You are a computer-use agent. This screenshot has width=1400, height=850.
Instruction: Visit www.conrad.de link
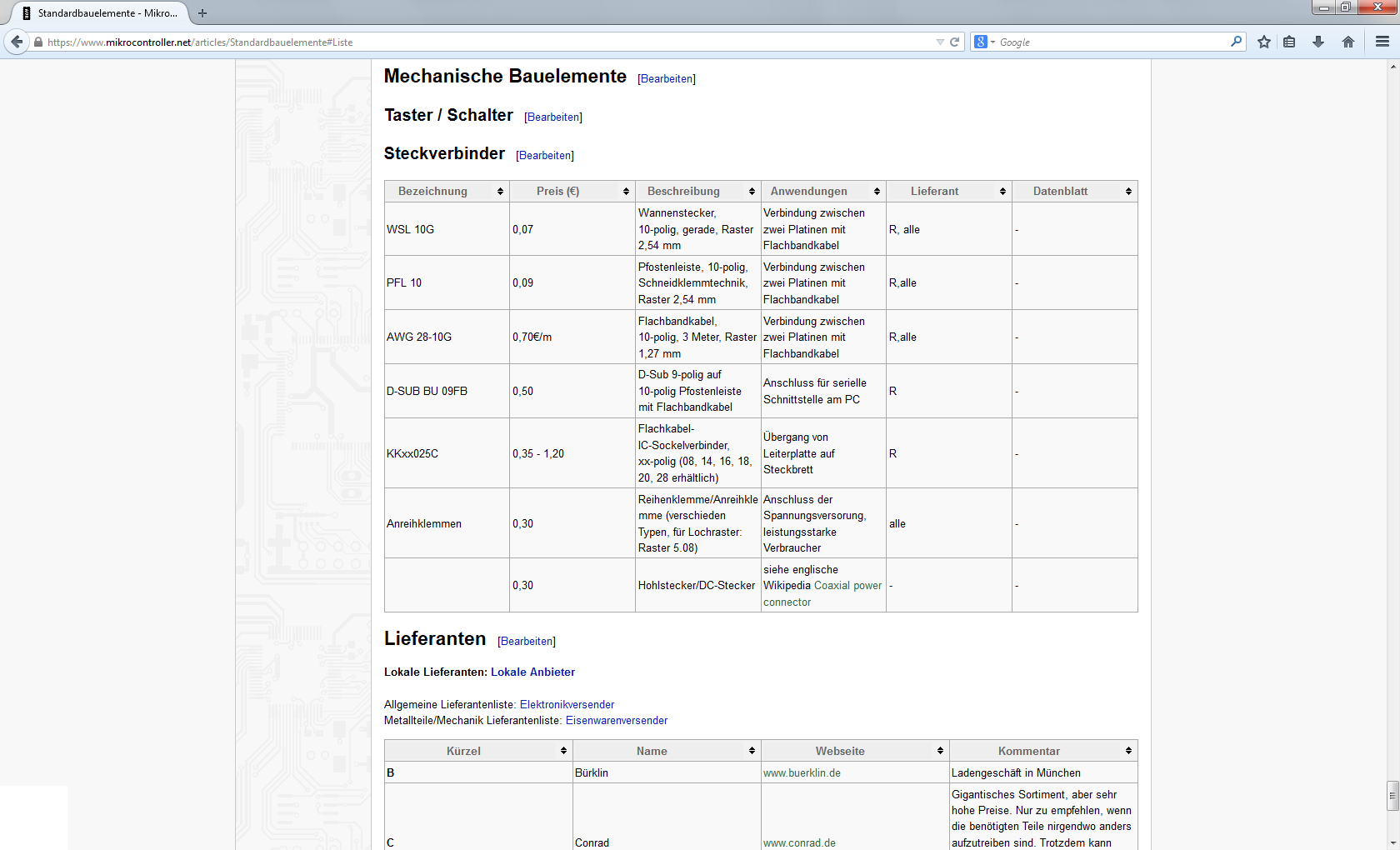point(799,843)
